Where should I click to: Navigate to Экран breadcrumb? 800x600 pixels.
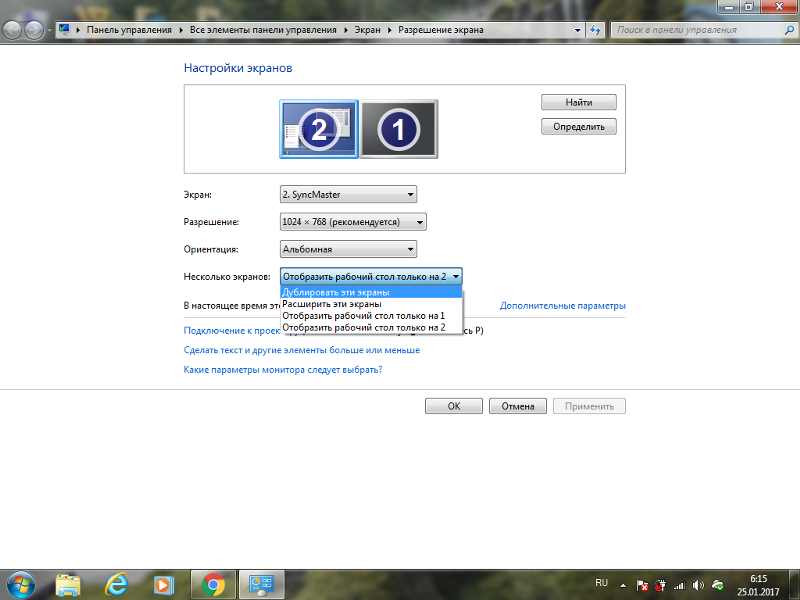tap(367, 30)
